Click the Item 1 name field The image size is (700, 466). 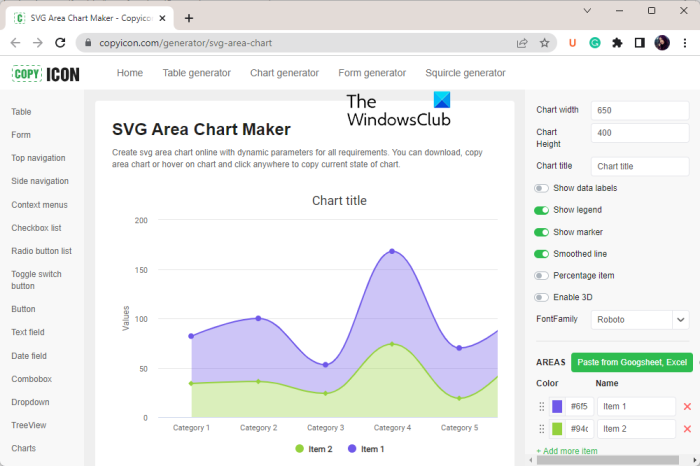pyautogui.click(x=636, y=407)
